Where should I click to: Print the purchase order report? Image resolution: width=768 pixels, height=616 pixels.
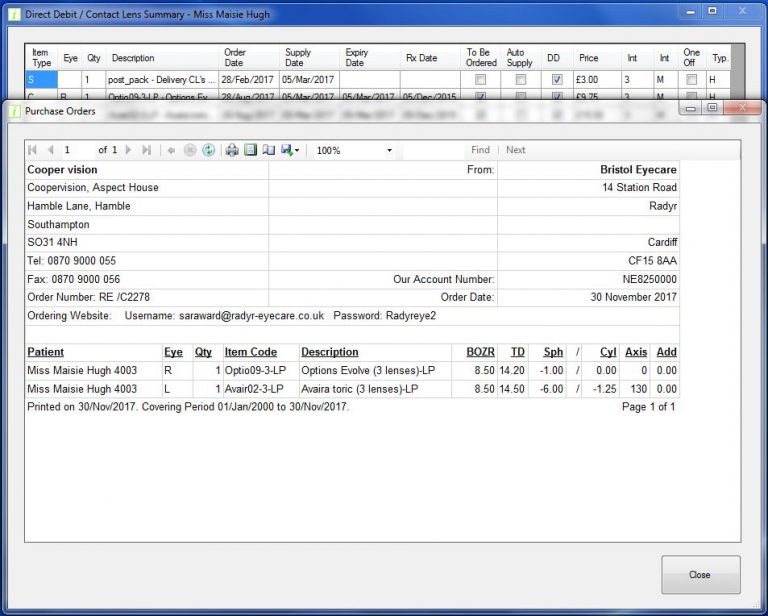click(x=232, y=150)
